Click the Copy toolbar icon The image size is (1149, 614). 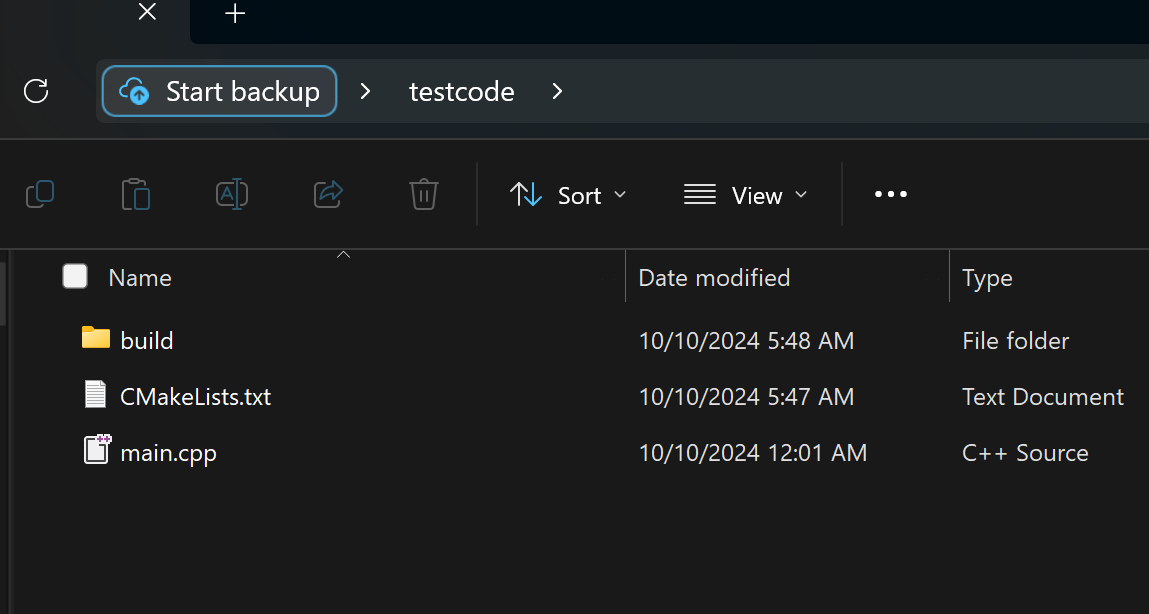(x=40, y=194)
